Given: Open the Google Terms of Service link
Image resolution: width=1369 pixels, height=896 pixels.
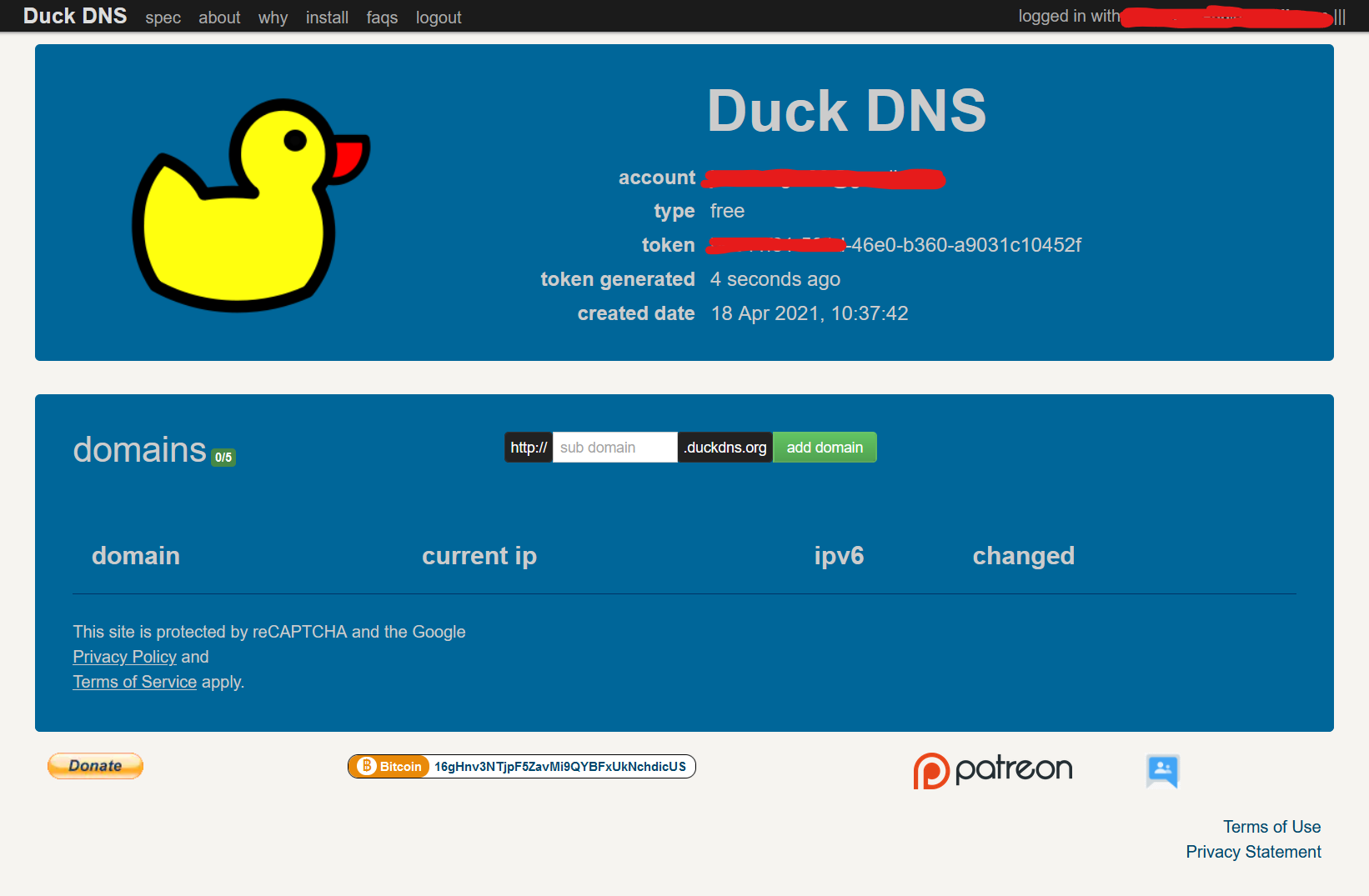Looking at the screenshot, I should [135, 682].
